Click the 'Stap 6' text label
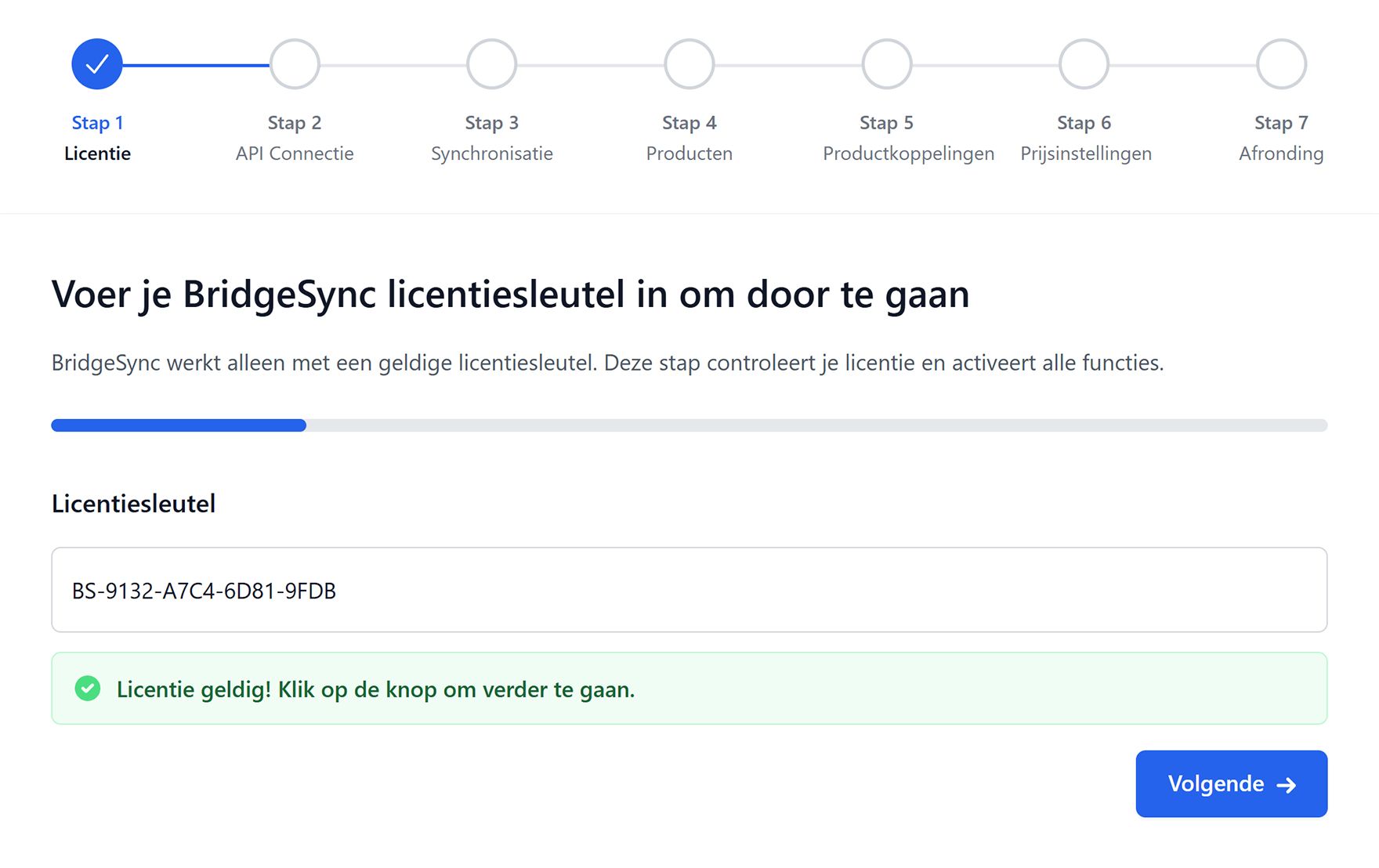 pyautogui.click(x=1084, y=123)
